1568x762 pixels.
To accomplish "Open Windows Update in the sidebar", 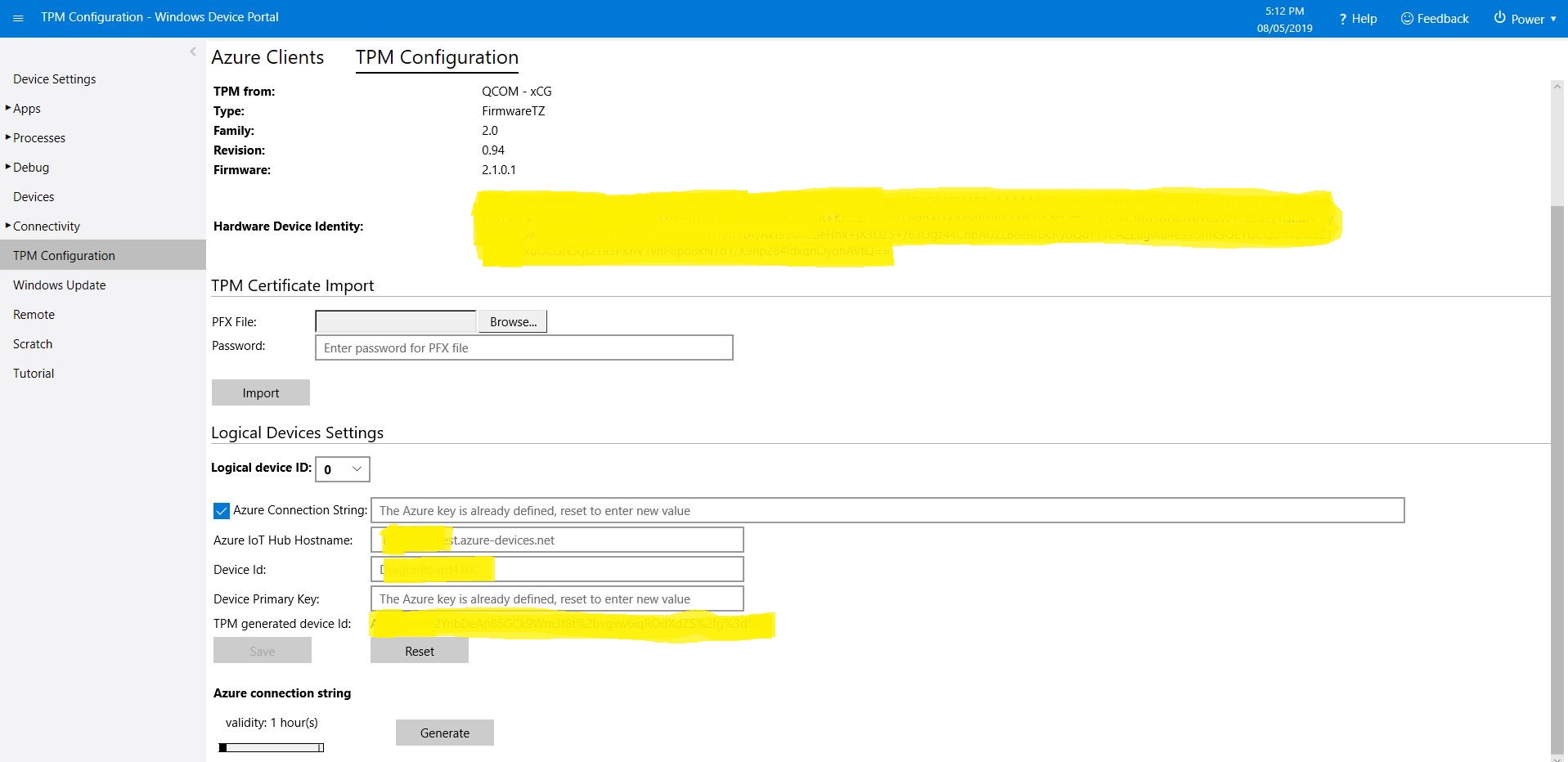I will [60, 285].
